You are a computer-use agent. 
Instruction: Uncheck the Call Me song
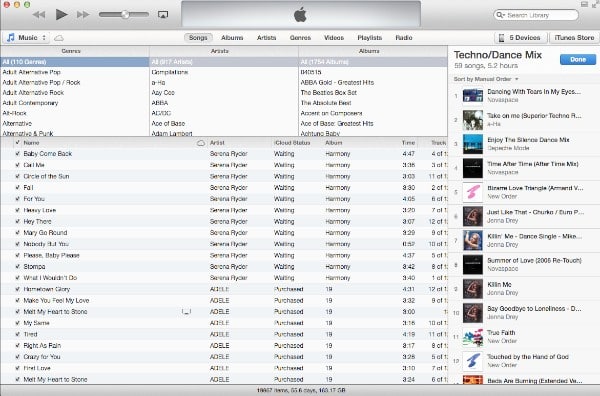pos(17,165)
